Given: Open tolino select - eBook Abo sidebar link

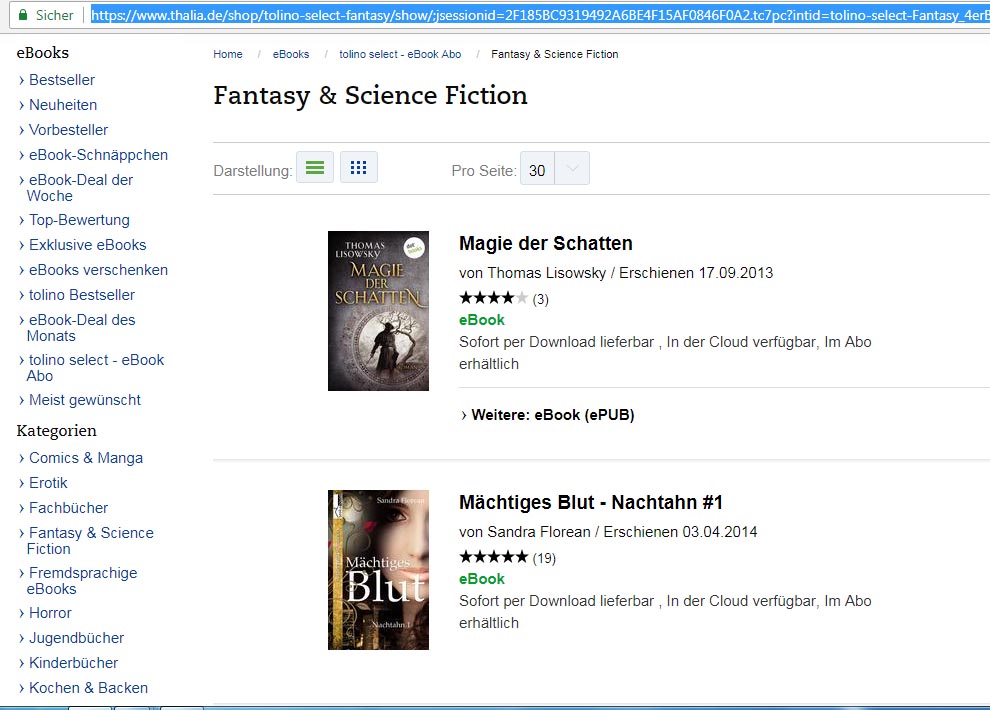Looking at the screenshot, I should pyautogui.click(x=96, y=368).
